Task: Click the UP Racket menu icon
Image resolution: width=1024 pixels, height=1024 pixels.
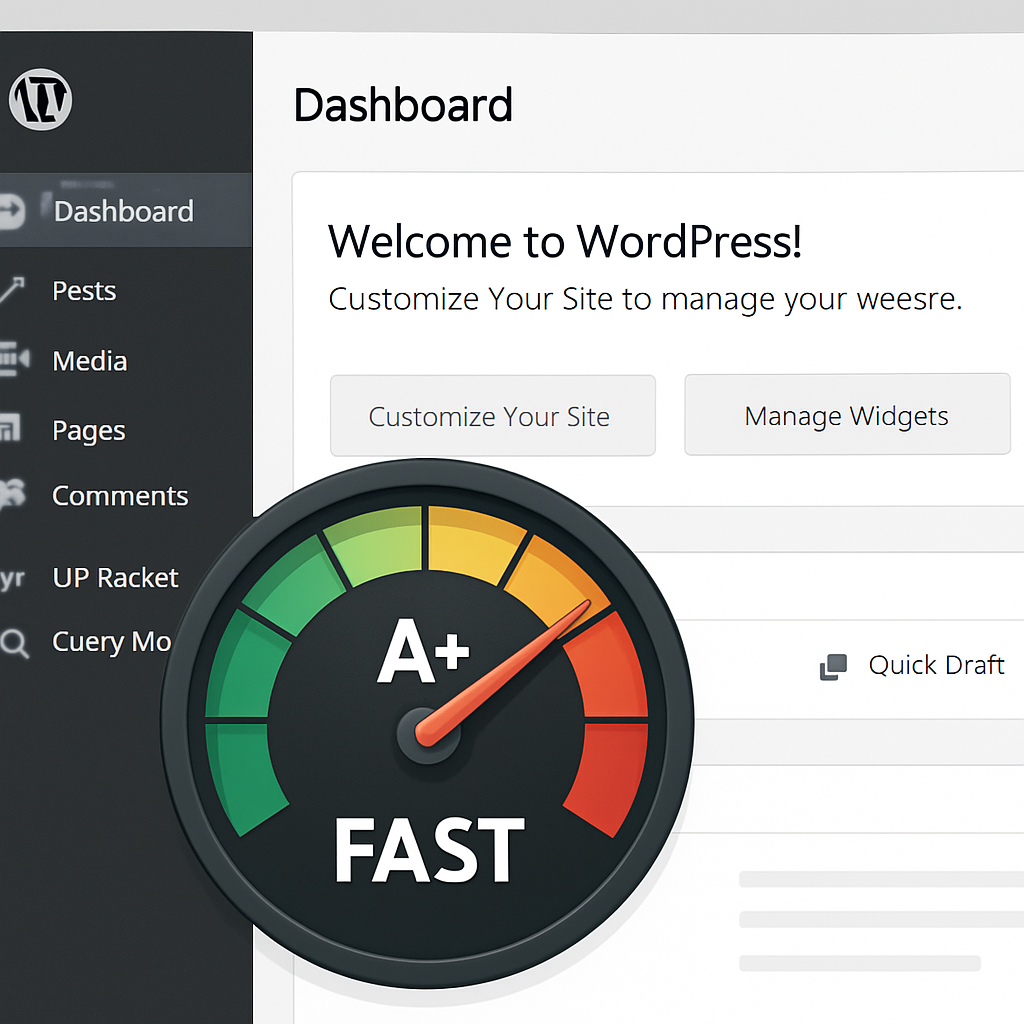Action: (12, 579)
